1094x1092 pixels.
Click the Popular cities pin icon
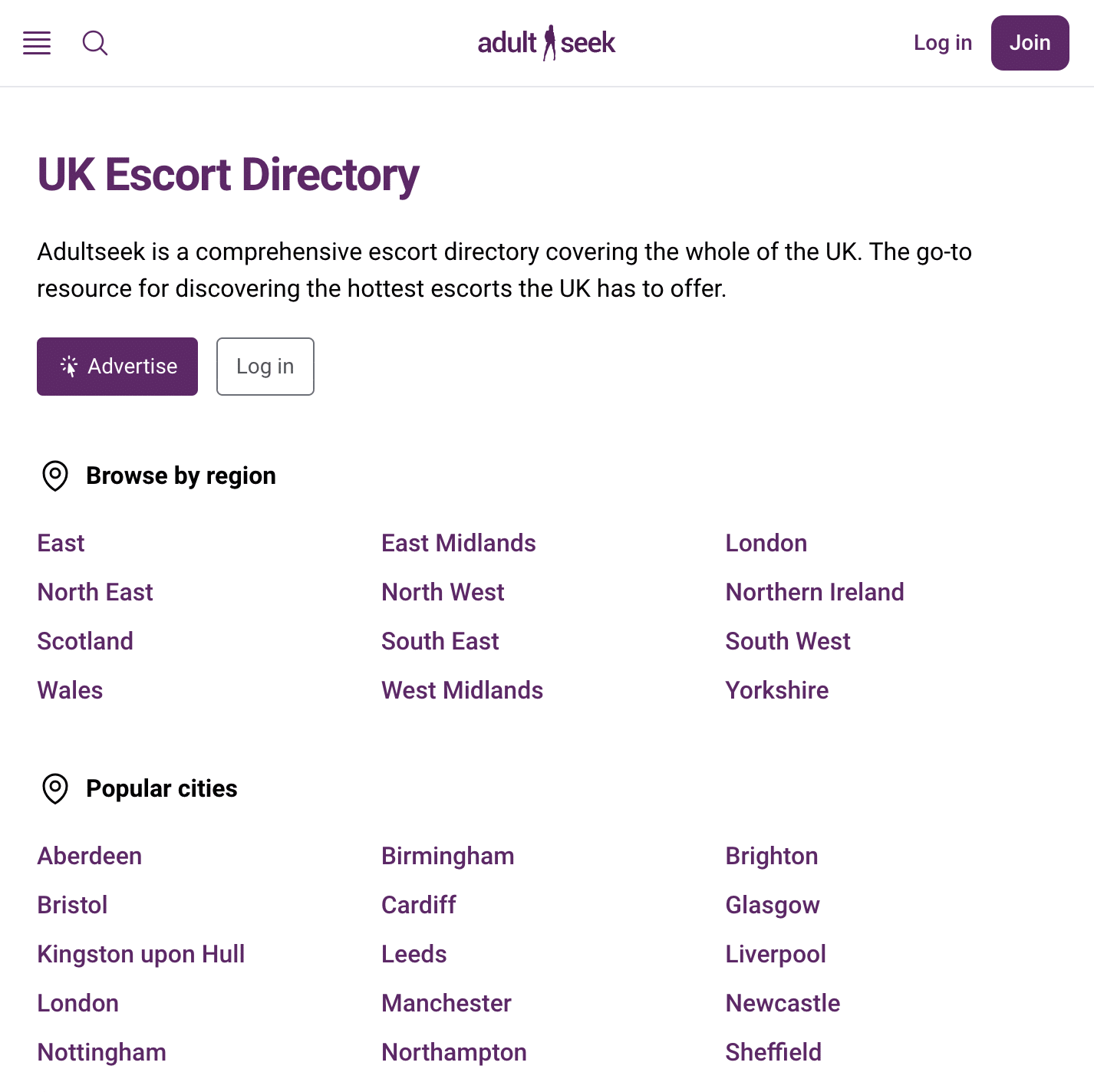pos(55,788)
